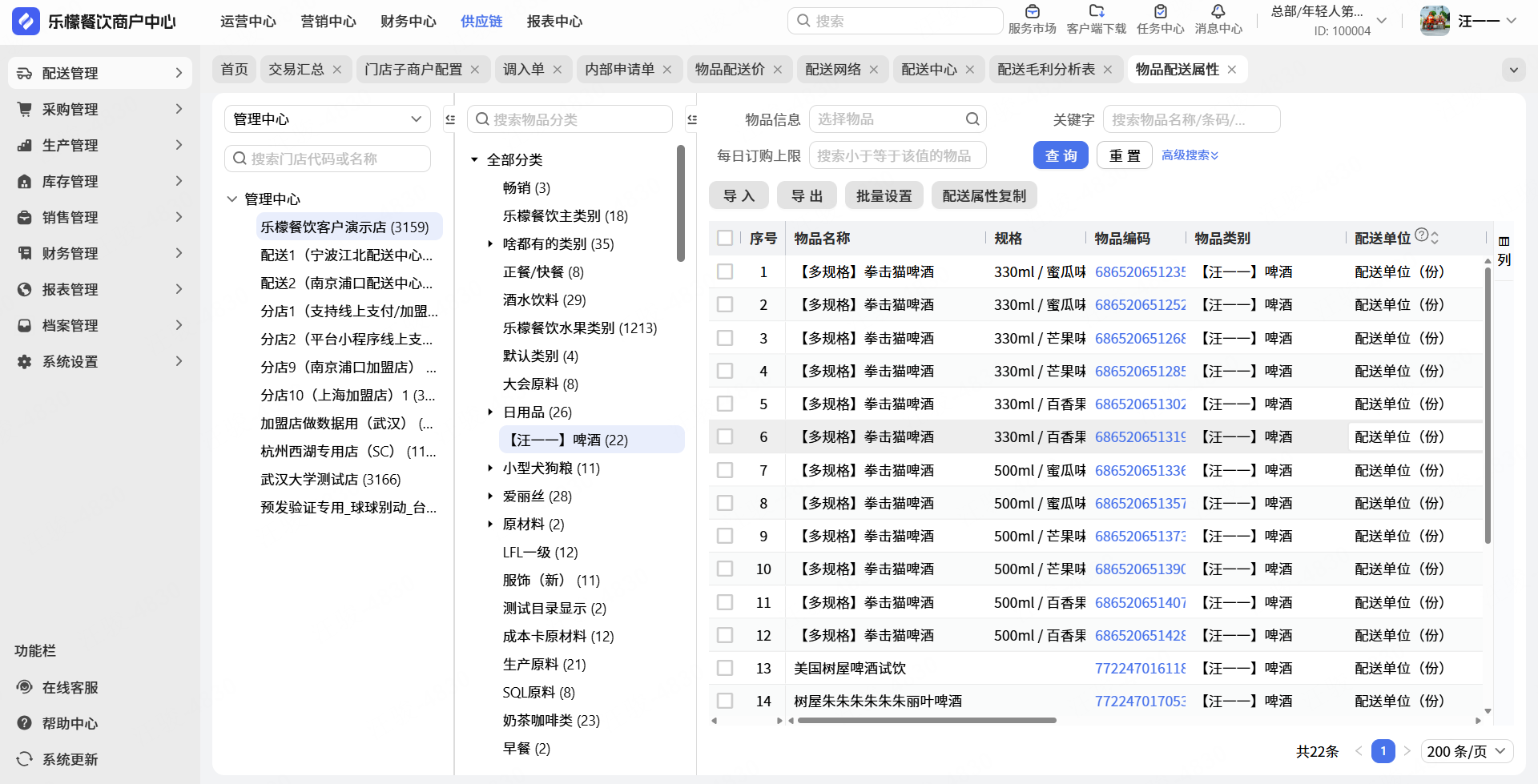The height and width of the screenshot is (784, 1538).
Task: Open 帮助中心 help icon in sidebar
Action: [x=25, y=723]
